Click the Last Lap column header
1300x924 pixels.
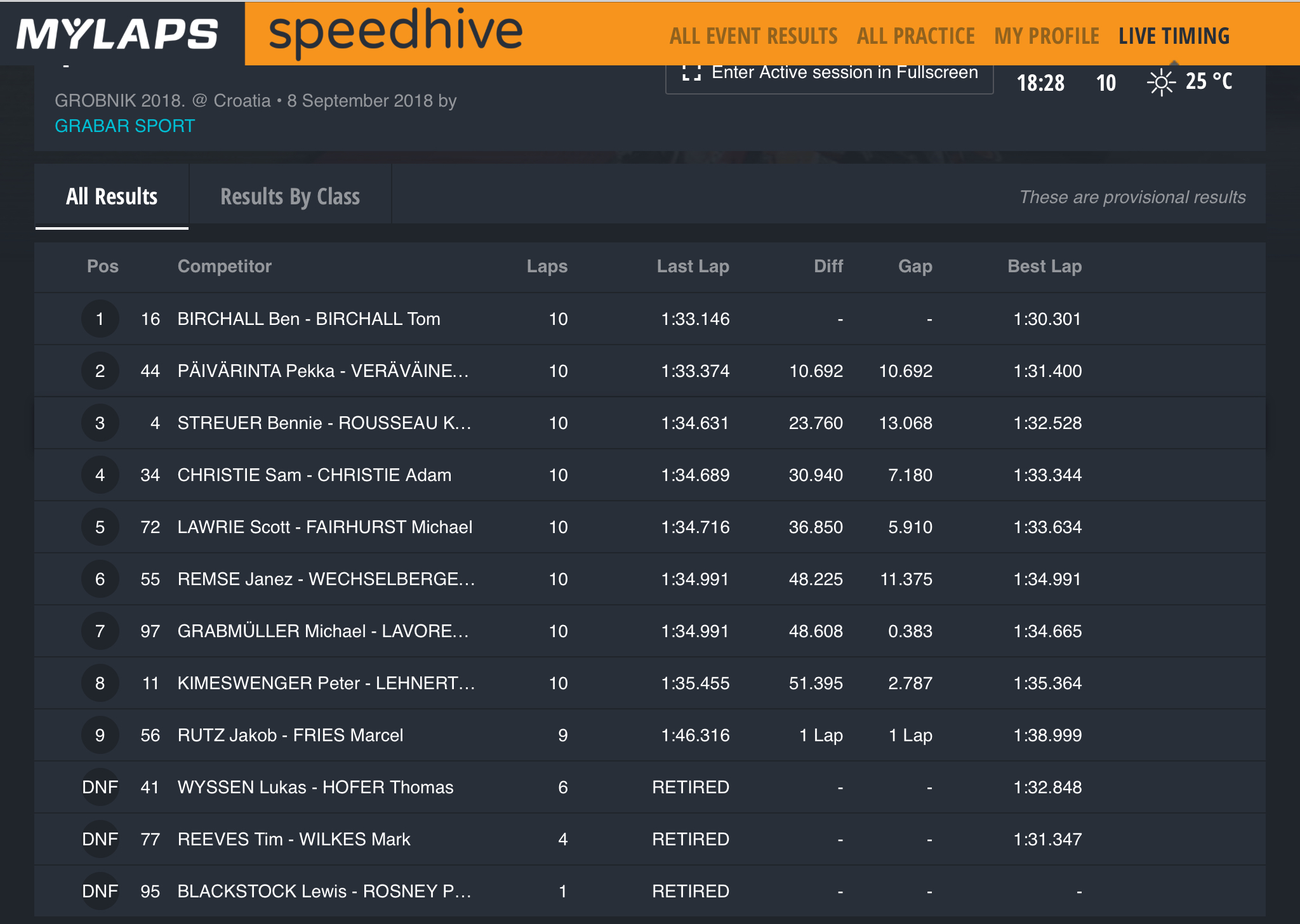pos(693,266)
